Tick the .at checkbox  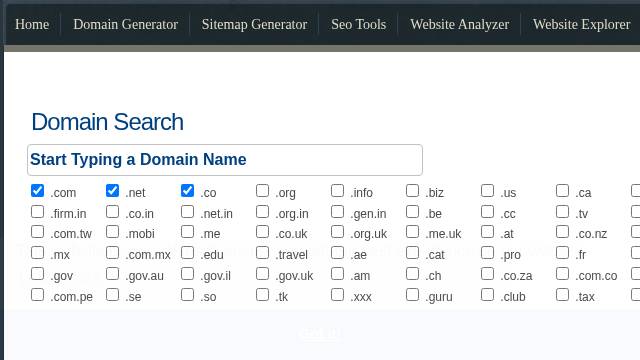coord(487,232)
